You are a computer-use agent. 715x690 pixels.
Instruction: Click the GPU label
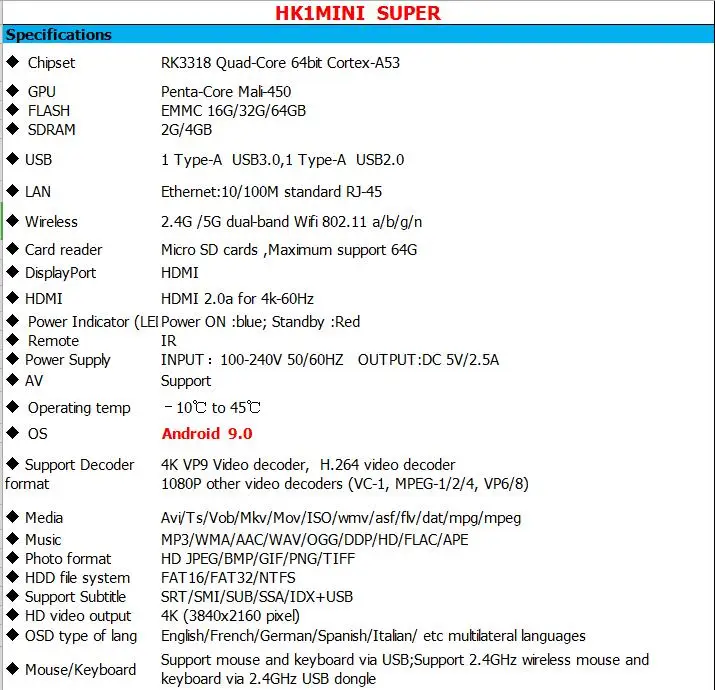[x=41, y=92]
